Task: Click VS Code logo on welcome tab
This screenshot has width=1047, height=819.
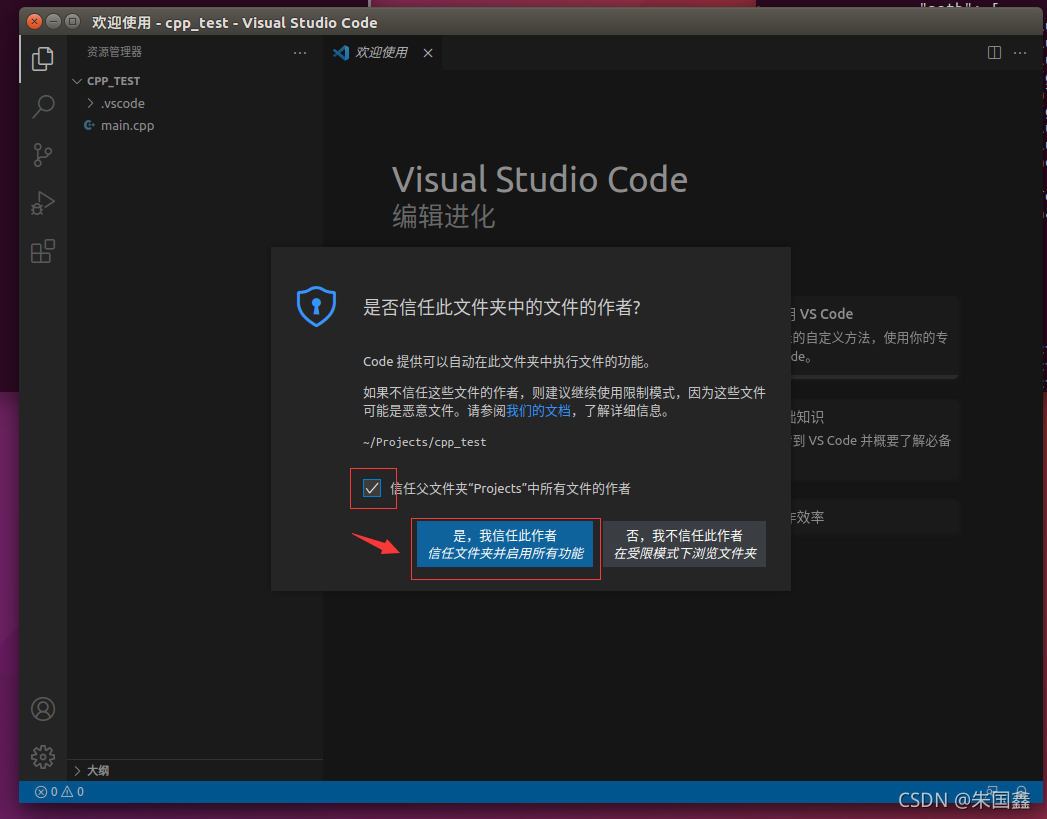Action: click(x=341, y=53)
